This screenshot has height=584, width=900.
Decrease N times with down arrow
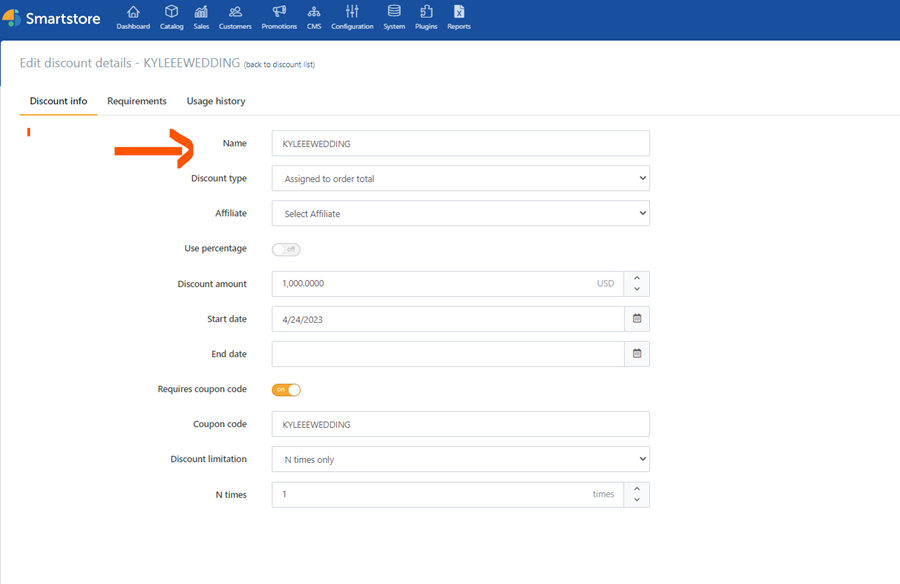pos(637,500)
